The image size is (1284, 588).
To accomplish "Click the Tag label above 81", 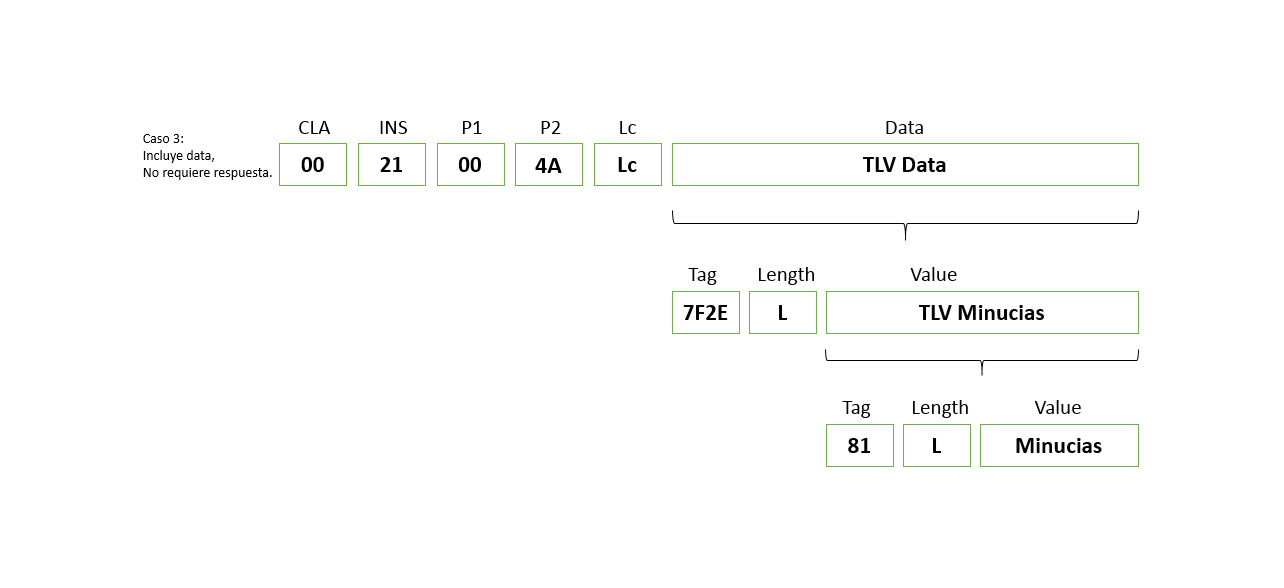I will (856, 408).
